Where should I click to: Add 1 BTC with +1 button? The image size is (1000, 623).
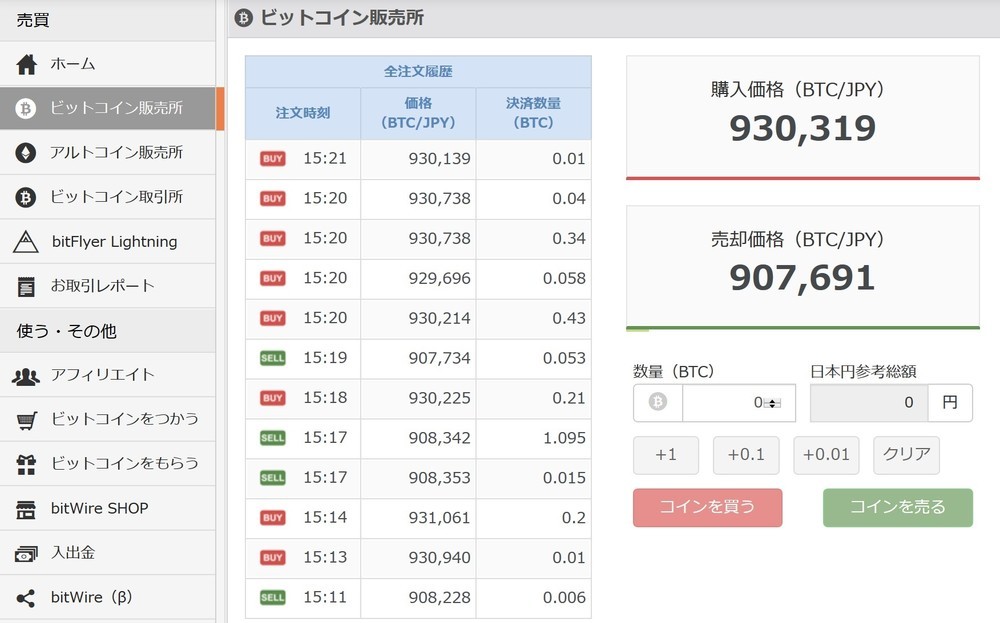point(666,455)
